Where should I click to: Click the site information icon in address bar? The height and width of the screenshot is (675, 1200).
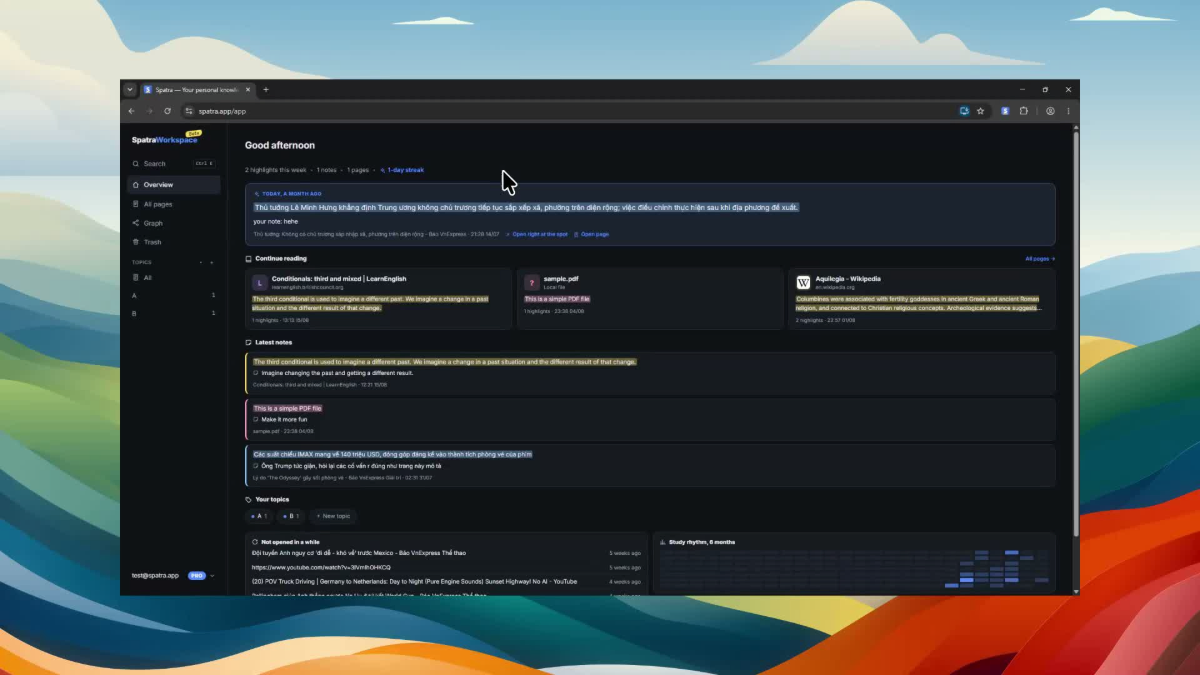click(189, 111)
